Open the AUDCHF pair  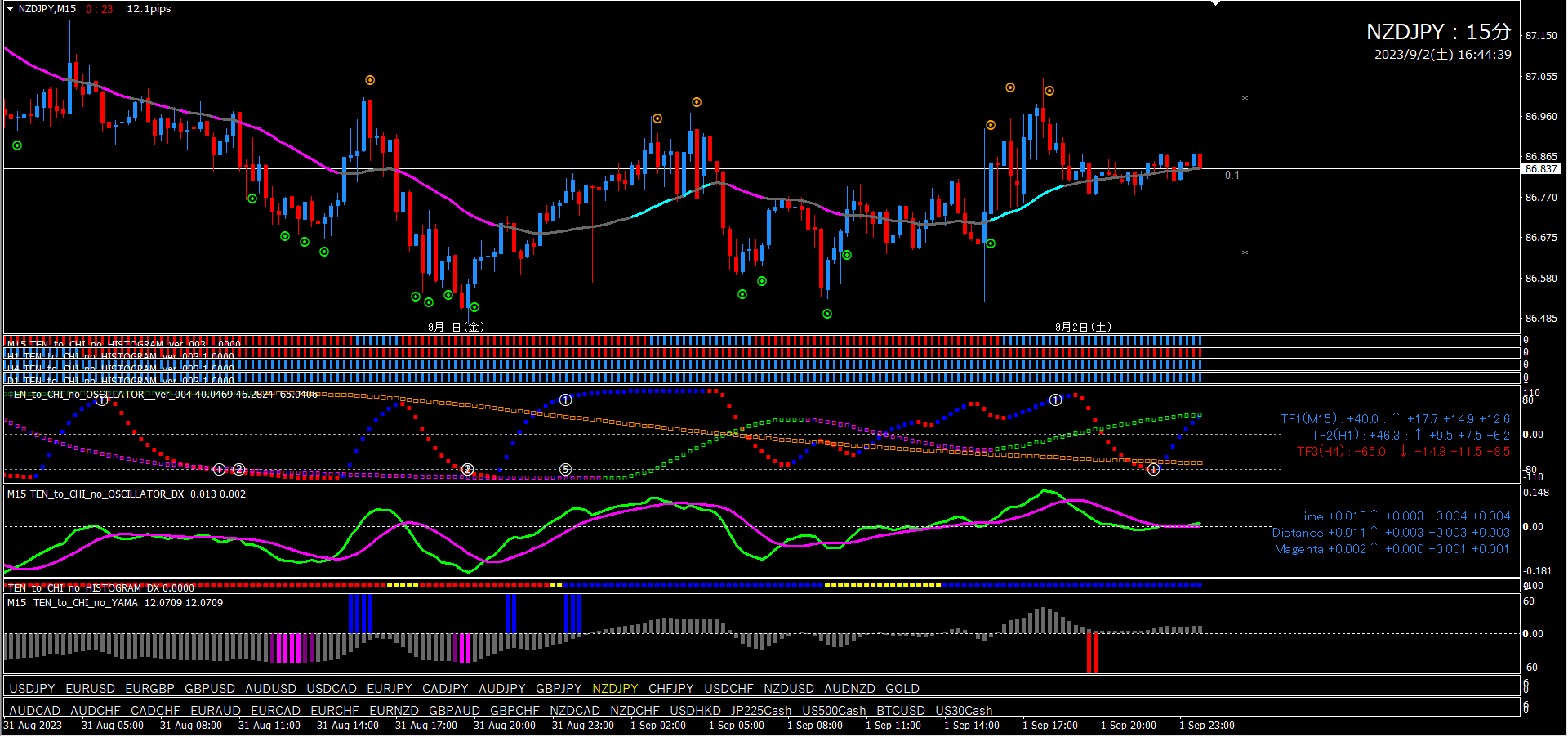[96, 711]
